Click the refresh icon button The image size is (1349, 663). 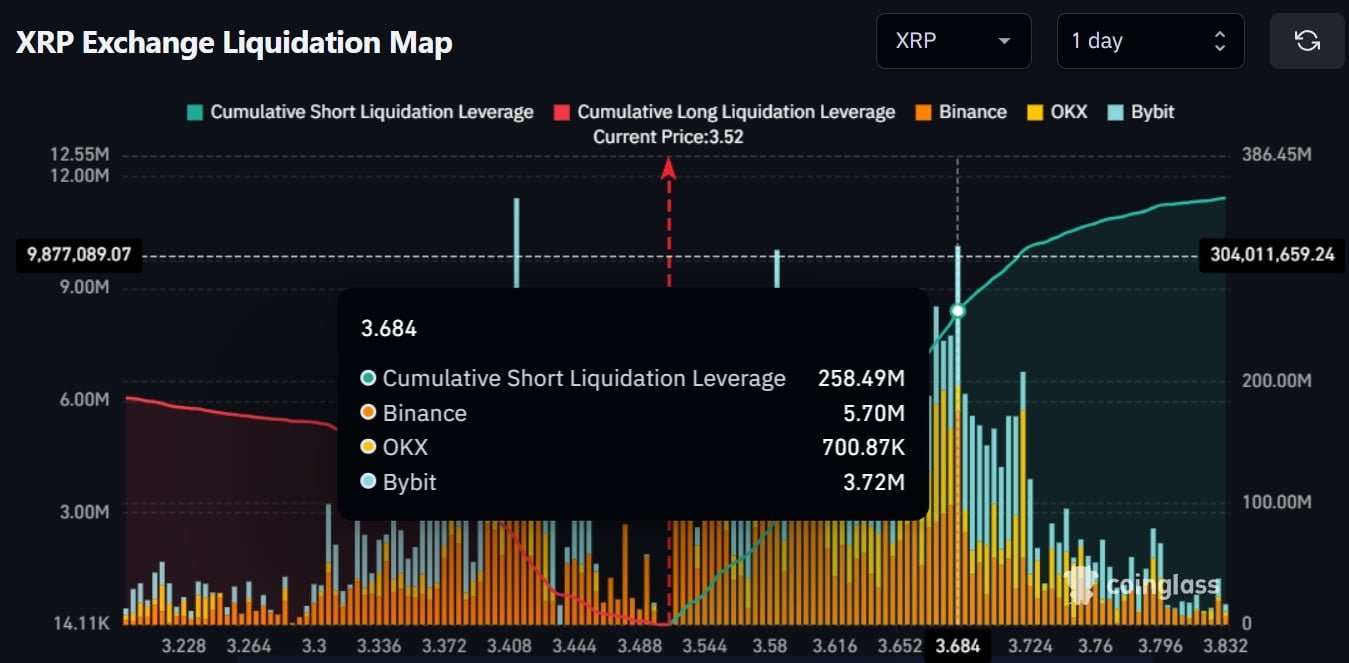[1306, 41]
